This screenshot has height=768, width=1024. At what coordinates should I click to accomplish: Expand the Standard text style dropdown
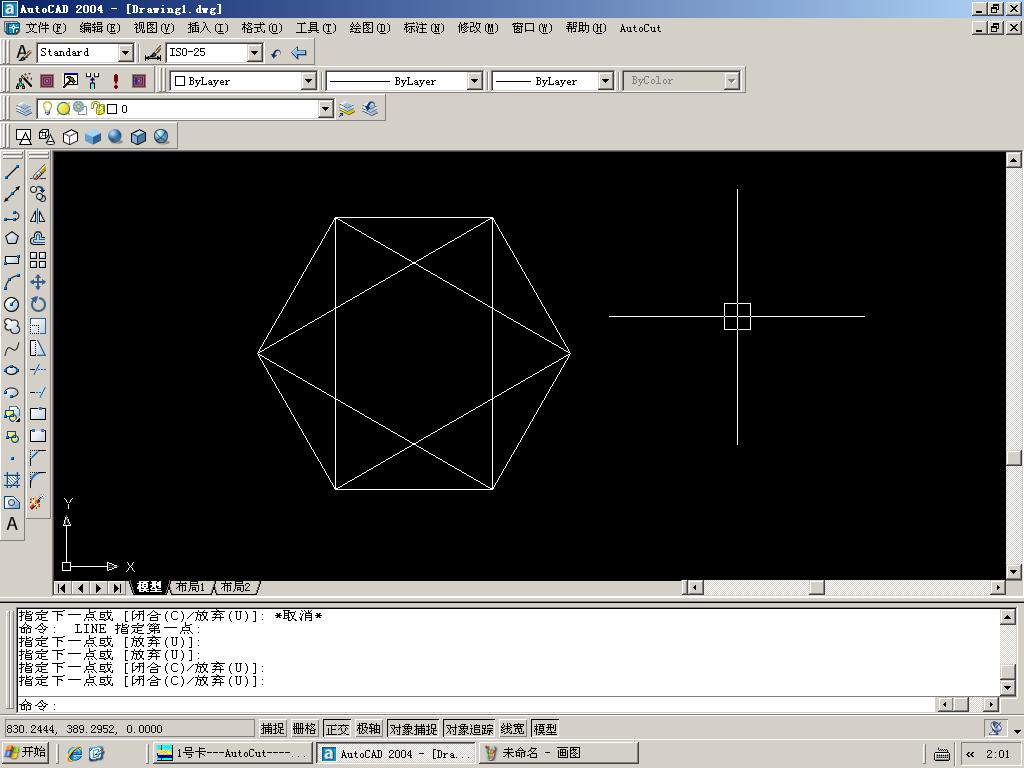[x=126, y=53]
